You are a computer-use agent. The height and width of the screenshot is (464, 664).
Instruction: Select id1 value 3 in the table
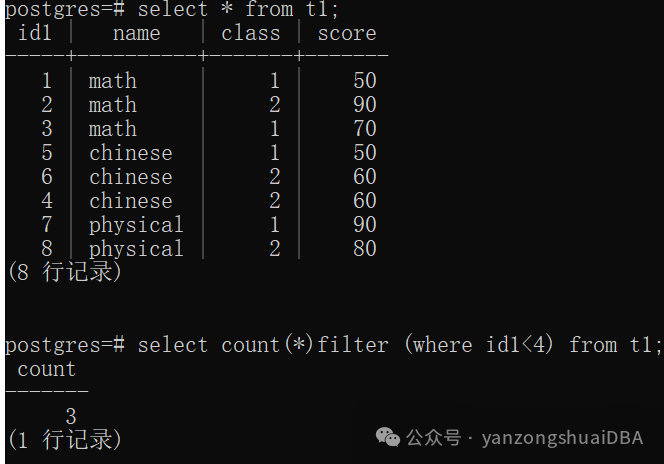pos(47,128)
